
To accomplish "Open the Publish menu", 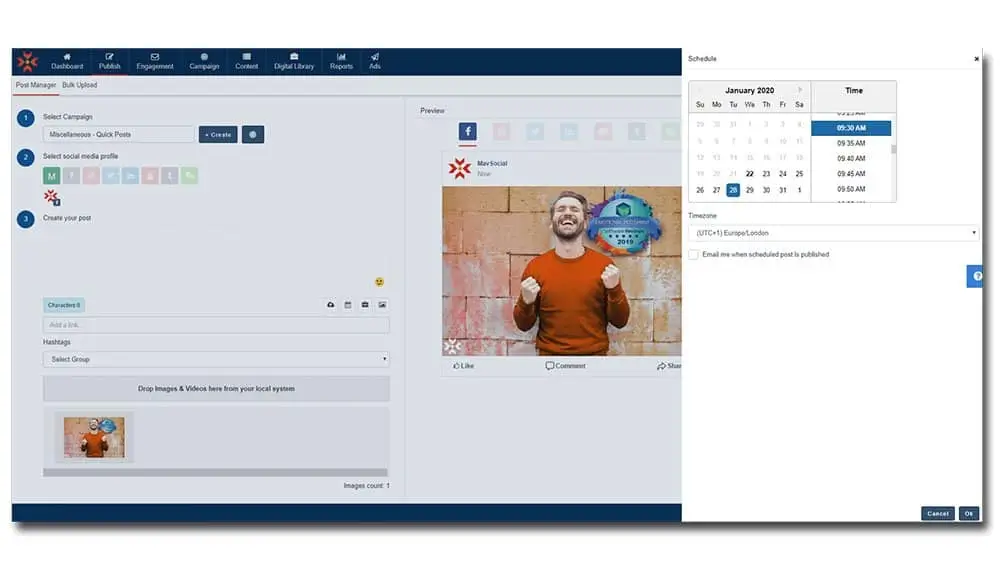I will pyautogui.click(x=109, y=62).
